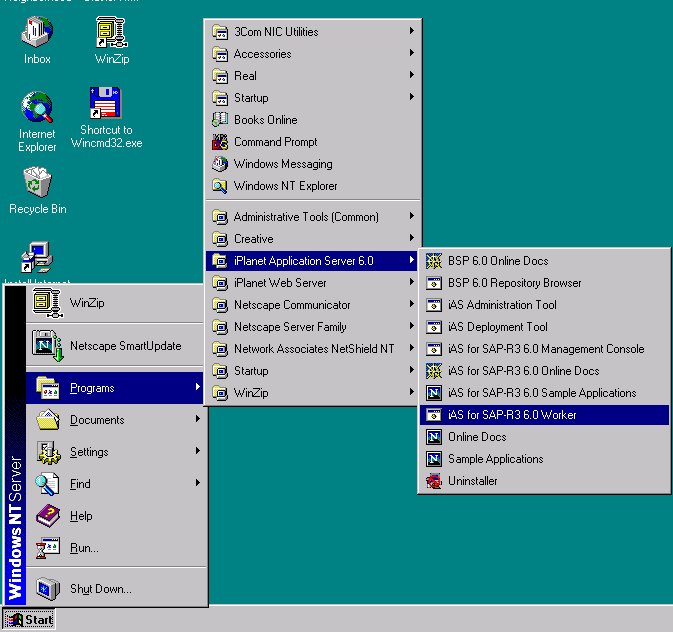Click the Windows NT Explorer magnifier icon
Screen dimensions: 673x632
[x=220, y=186]
